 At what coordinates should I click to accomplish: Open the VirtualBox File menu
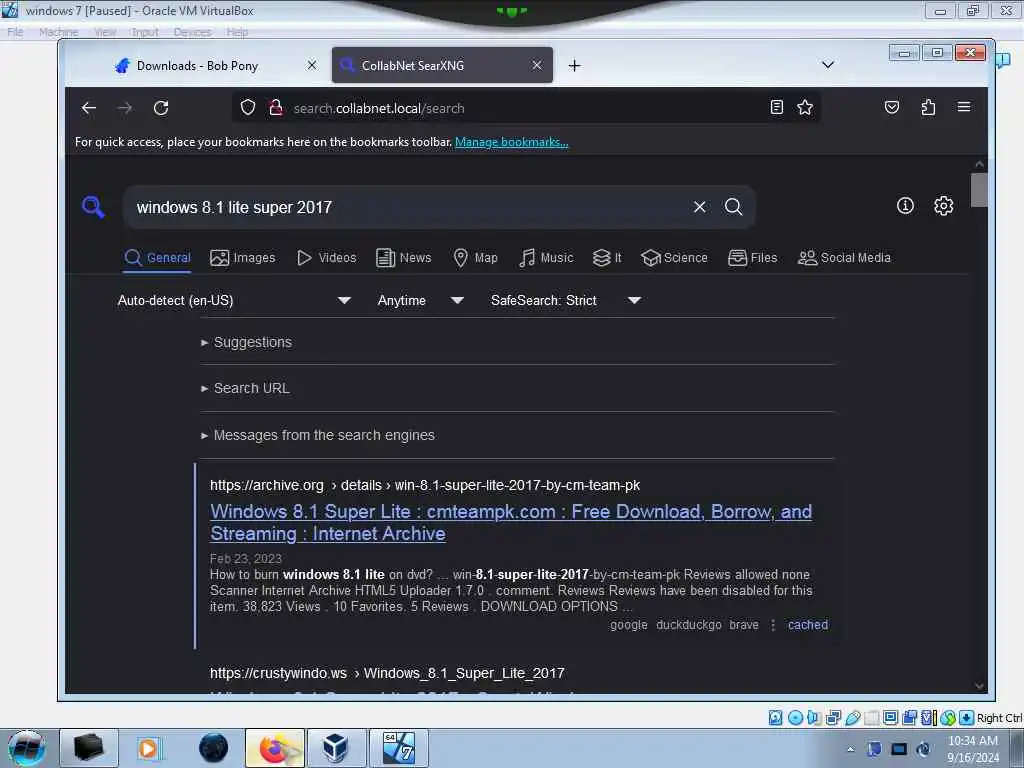[15, 32]
